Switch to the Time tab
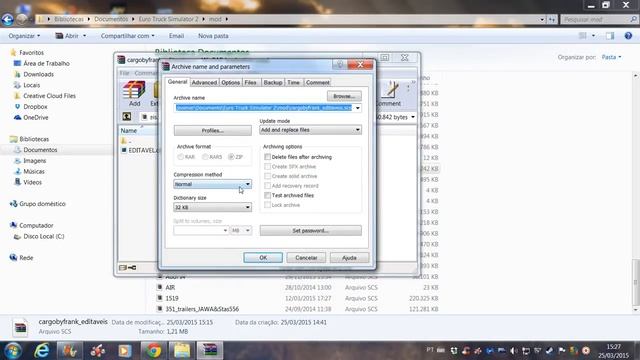Image resolution: width=640 pixels, height=360 pixels. [x=293, y=82]
